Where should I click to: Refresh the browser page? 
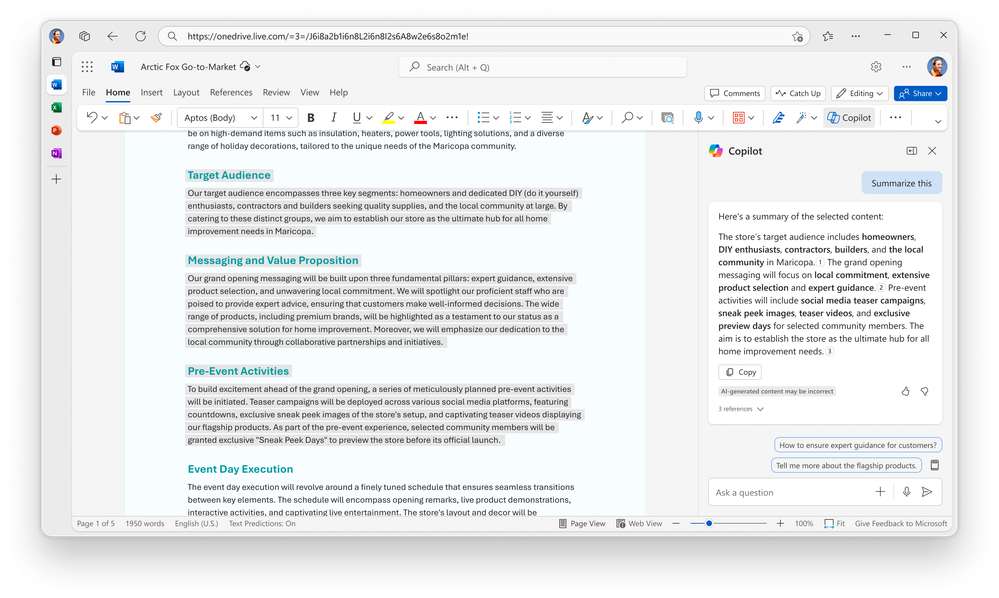(x=140, y=36)
